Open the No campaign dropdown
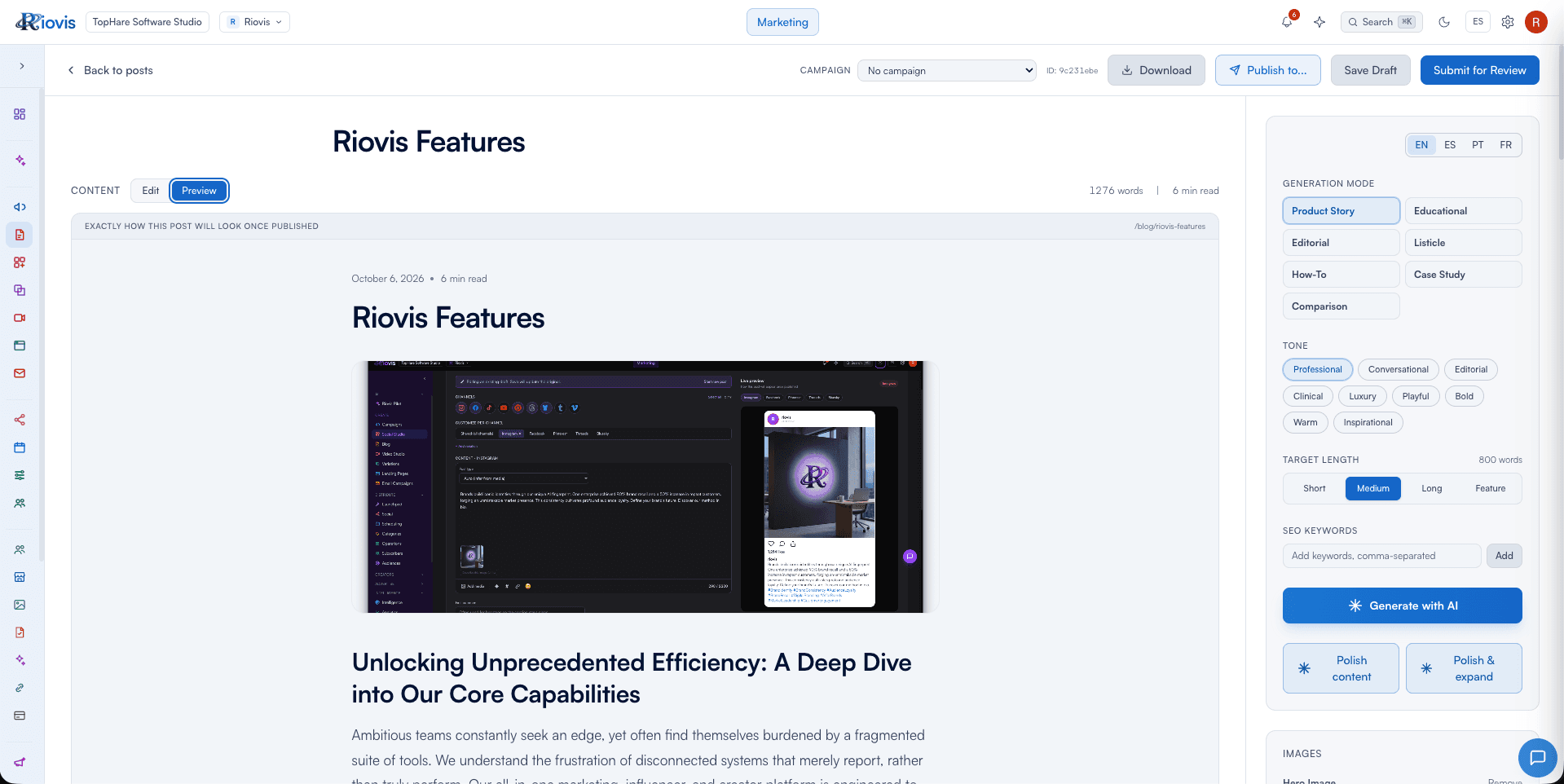This screenshot has height=784, width=1564. (x=946, y=71)
